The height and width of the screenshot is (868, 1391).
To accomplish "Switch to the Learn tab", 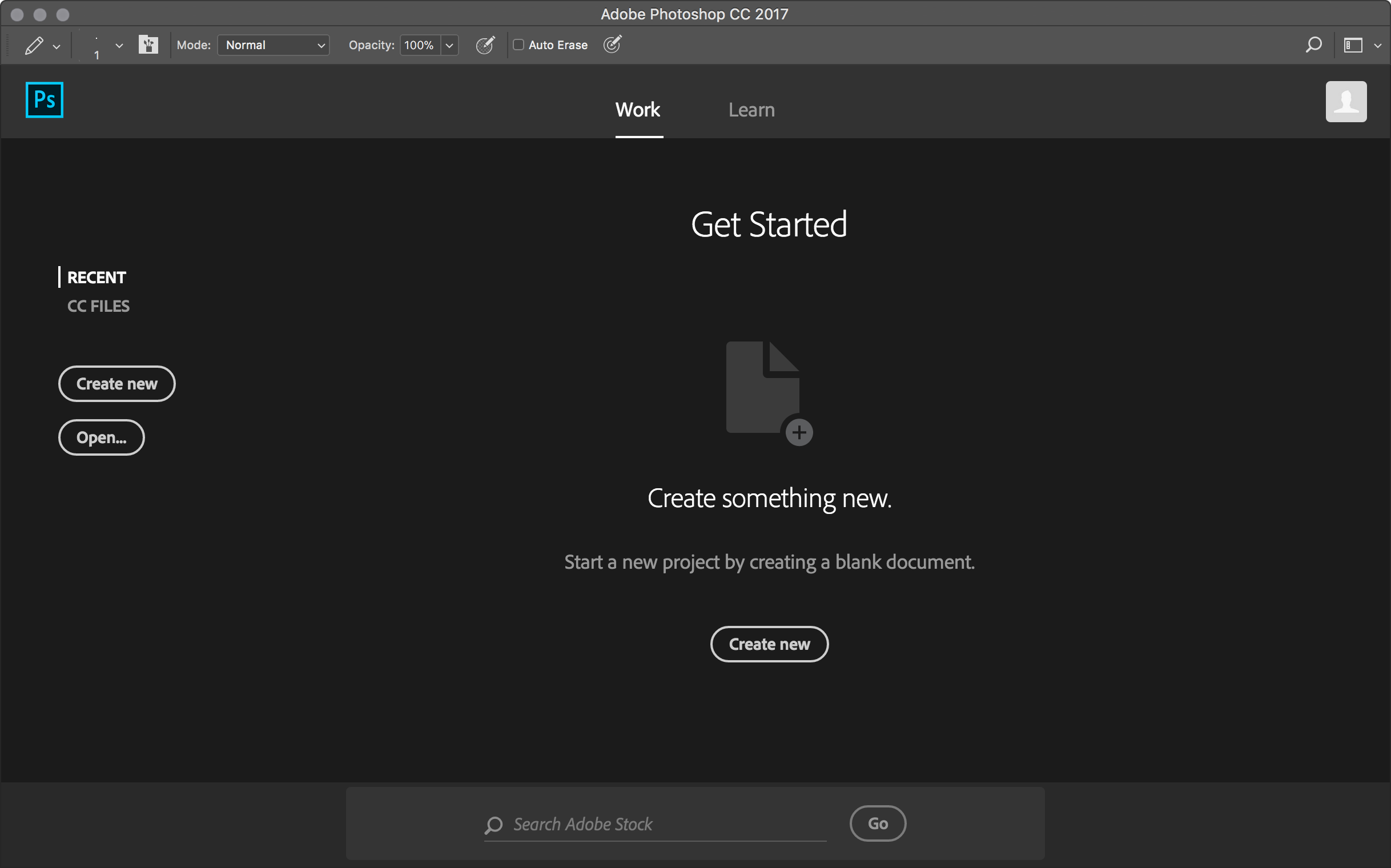I will click(751, 110).
